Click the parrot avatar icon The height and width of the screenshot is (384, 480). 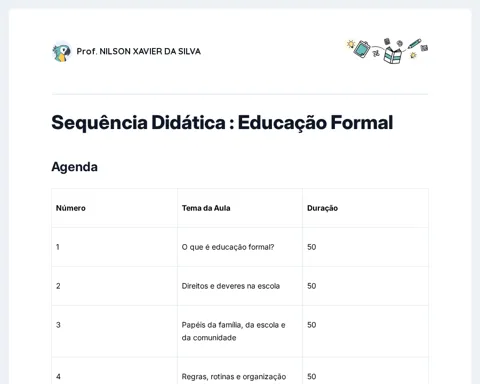click(x=62, y=52)
